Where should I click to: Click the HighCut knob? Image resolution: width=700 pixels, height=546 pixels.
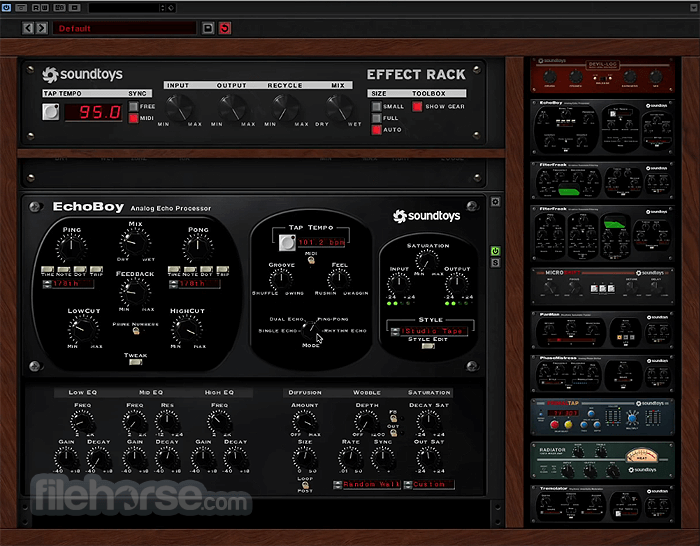tap(187, 329)
